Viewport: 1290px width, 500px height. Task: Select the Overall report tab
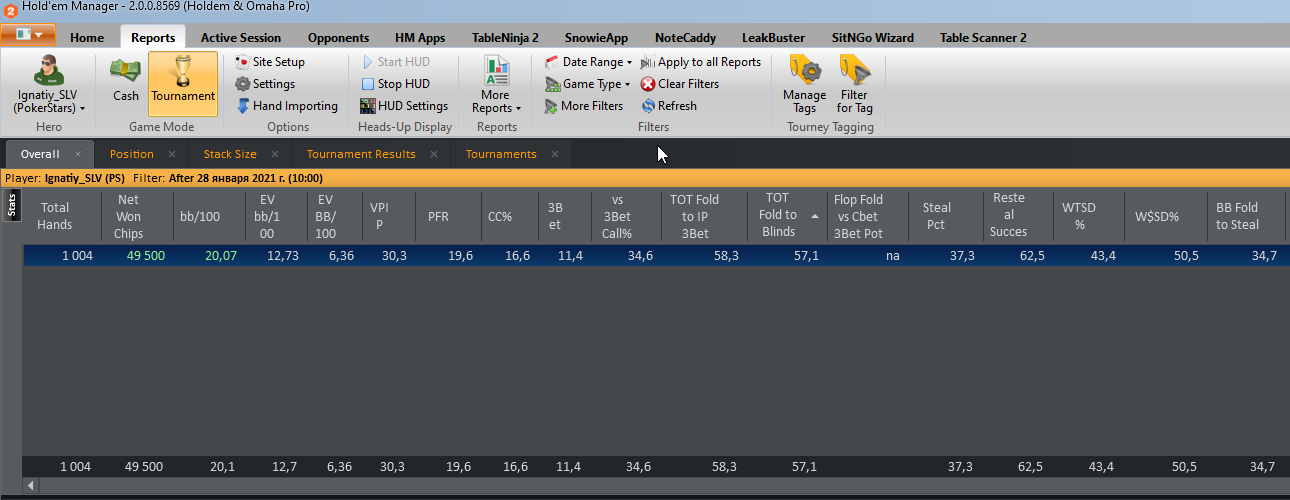tap(40, 154)
